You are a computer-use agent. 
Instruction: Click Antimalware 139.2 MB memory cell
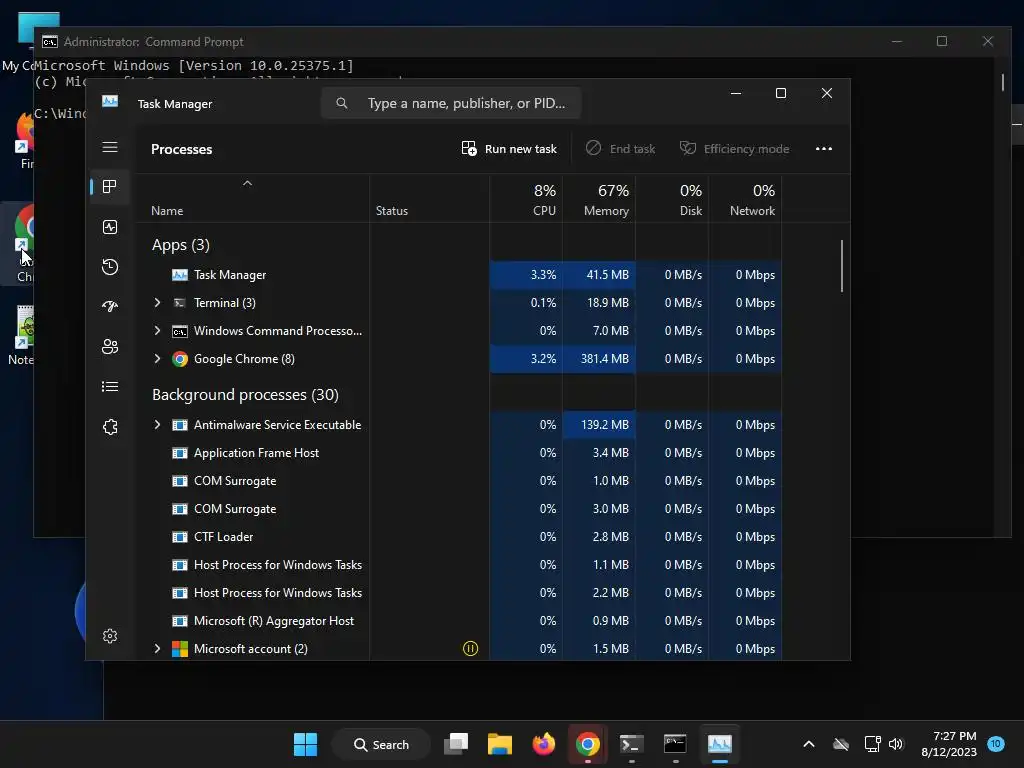pos(599,424)
